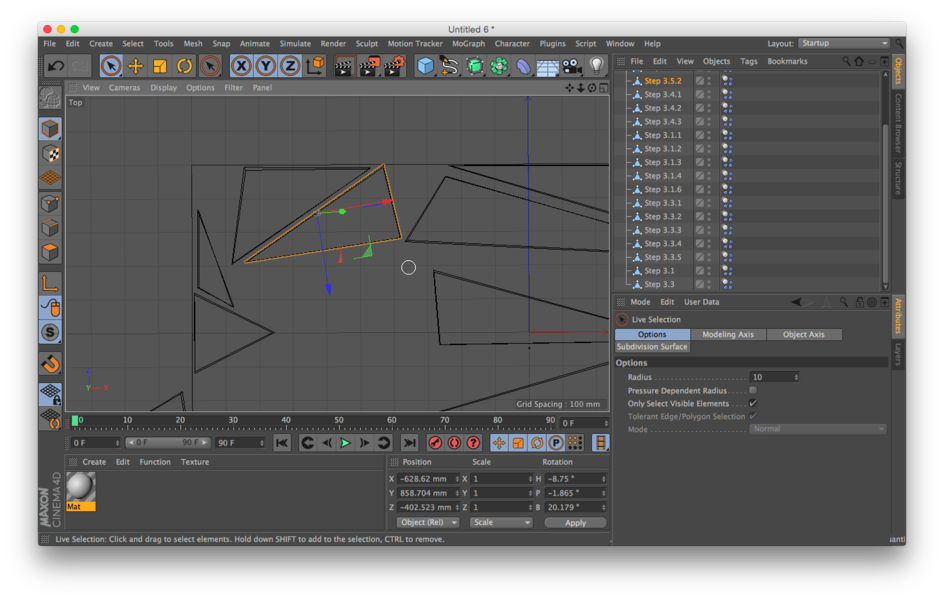This screenshot has height=600, width=944.
Task: Switch to Model mode cube icon
Action: point(51,129)
